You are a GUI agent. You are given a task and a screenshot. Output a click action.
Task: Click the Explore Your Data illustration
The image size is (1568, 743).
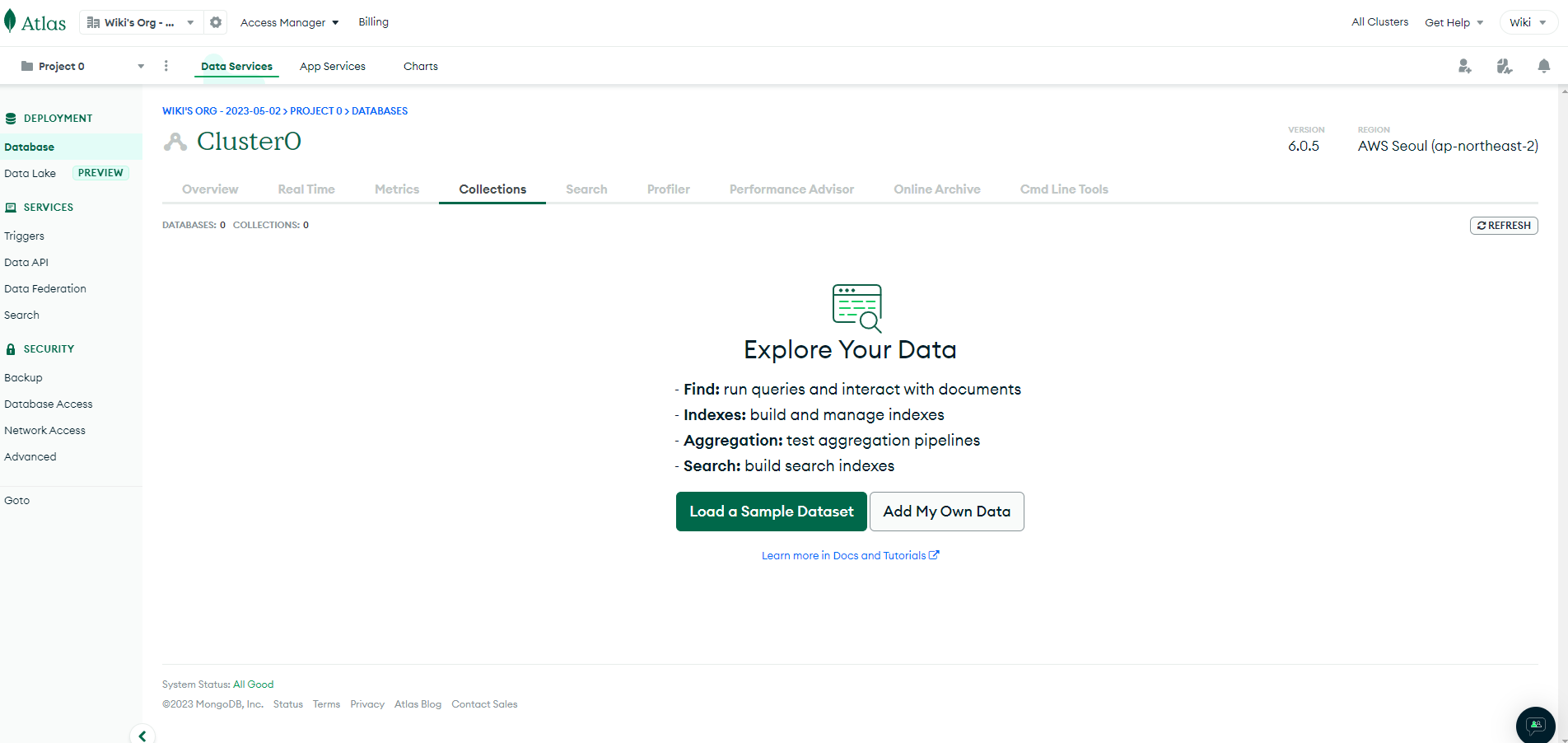click(x=857, y=308)
